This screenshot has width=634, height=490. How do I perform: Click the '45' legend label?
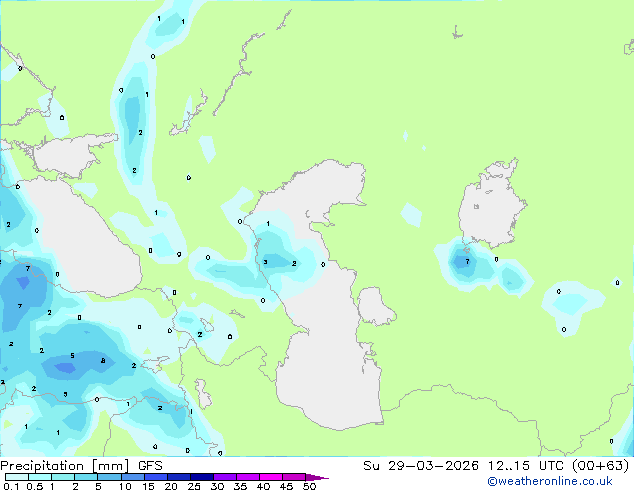(x=286, y=486)
